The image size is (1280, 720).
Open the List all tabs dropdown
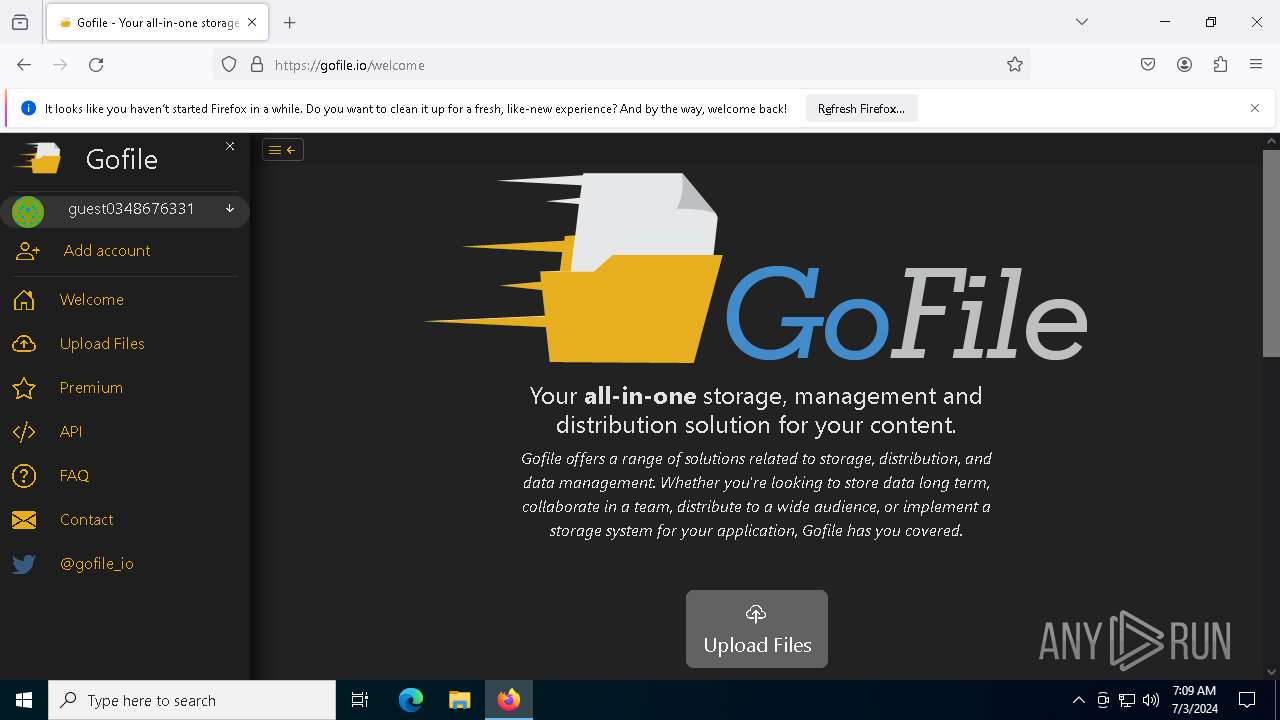[x=1082, y=22]
